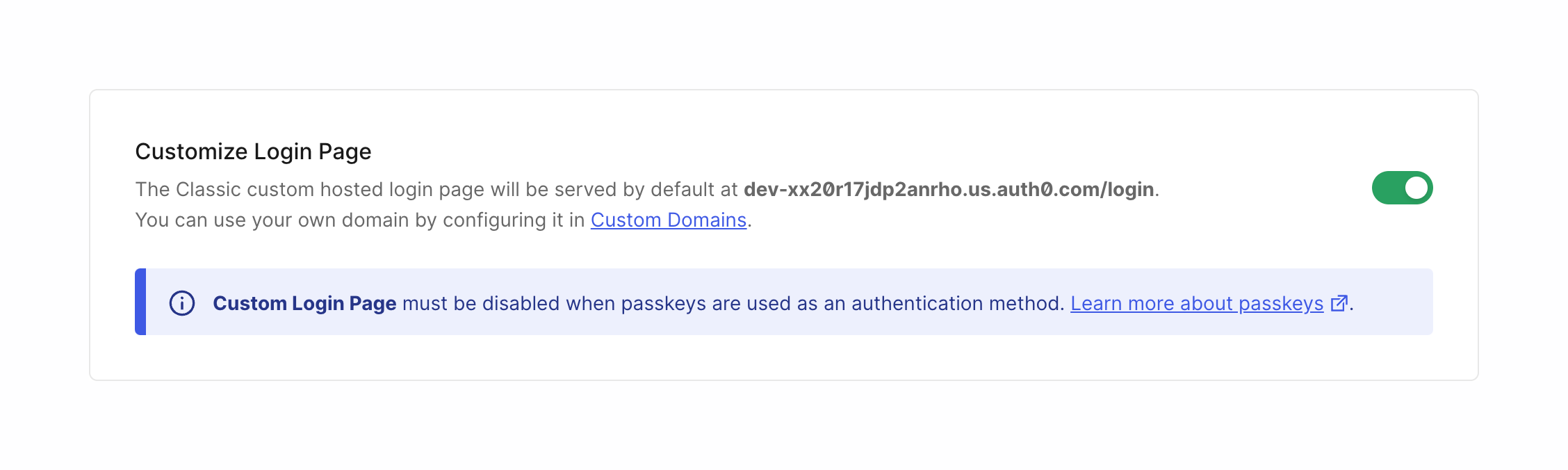The width and height of the screenshot is (1568, 470).
Task: Click the words 'authentication method' in the banner
Action: (x=956, y=303)
